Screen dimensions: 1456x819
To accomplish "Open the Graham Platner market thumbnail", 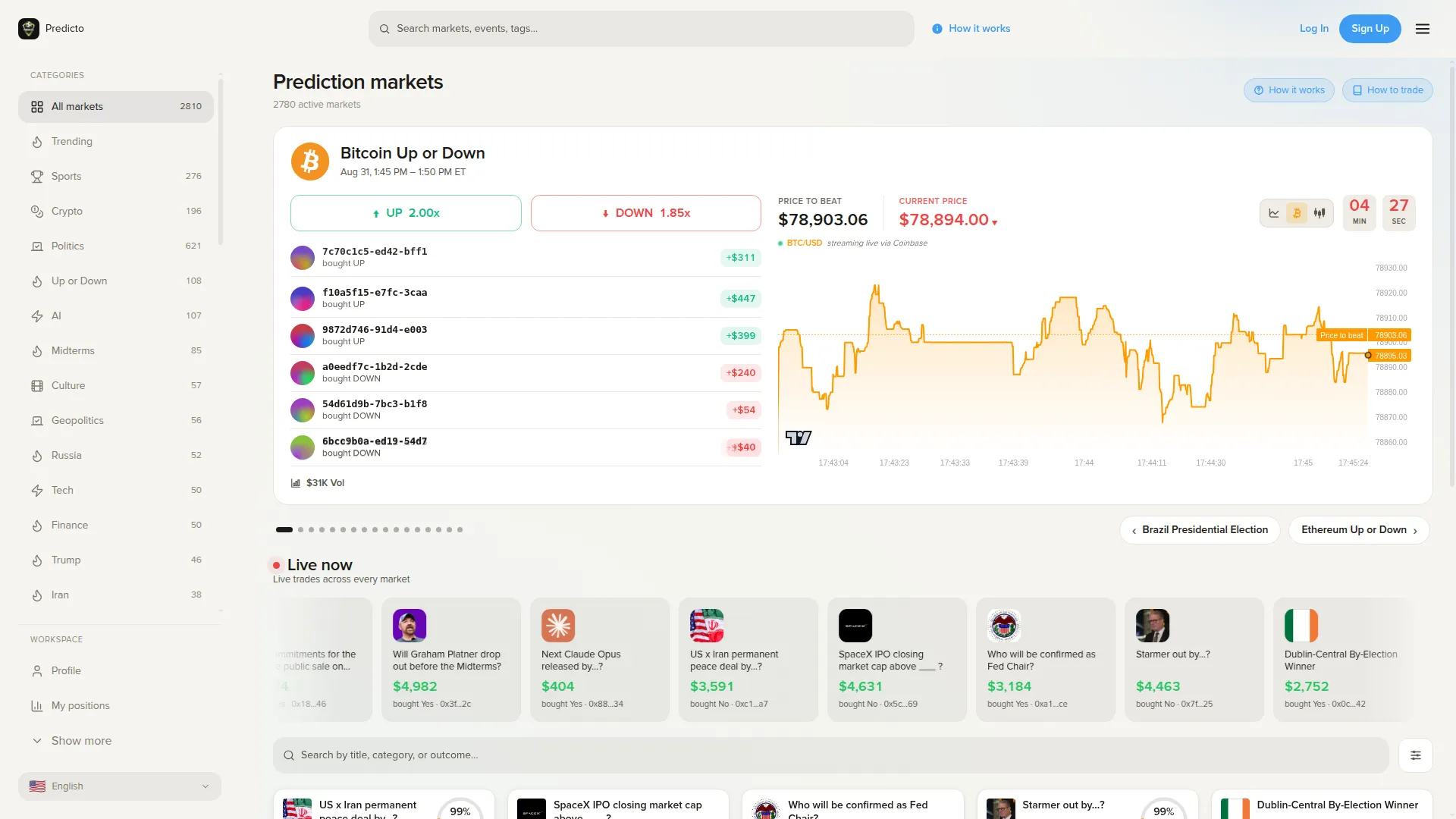I will click(x=409, y=626).
